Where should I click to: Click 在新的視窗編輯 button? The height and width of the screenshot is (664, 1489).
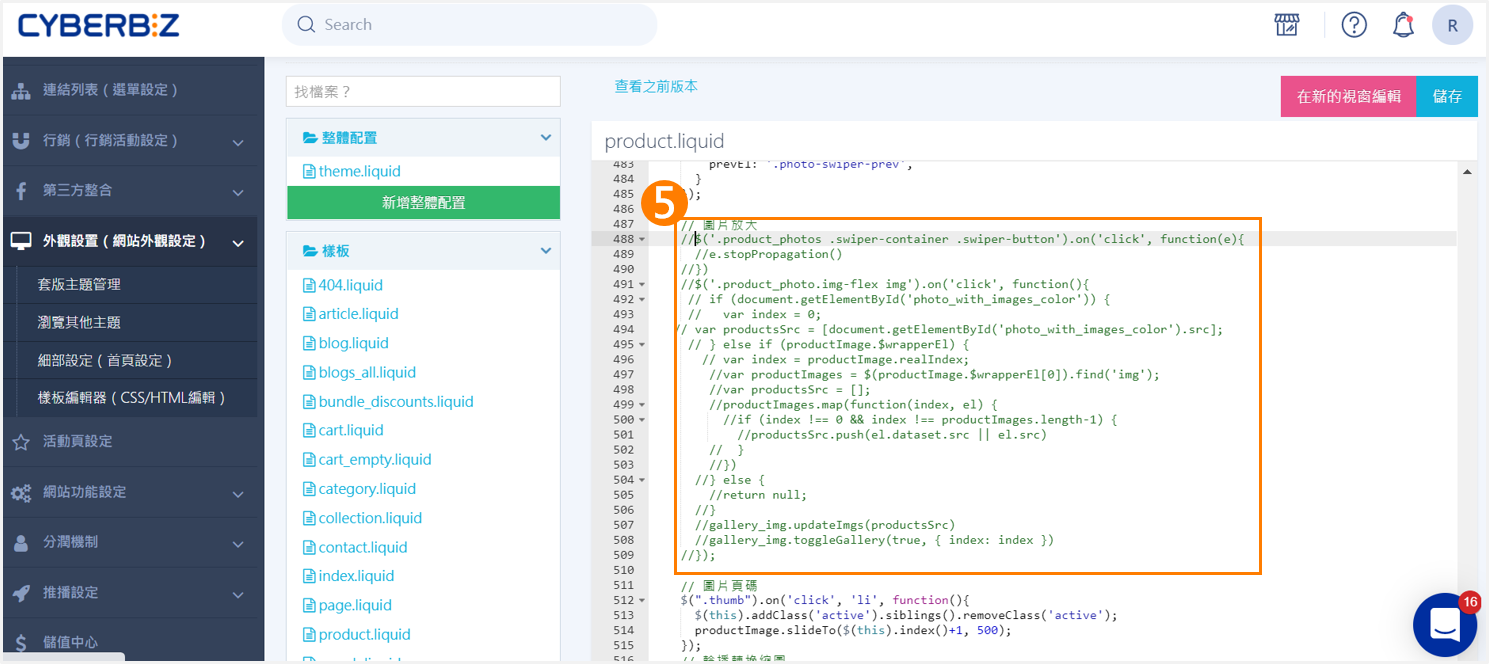point(1348,97)
